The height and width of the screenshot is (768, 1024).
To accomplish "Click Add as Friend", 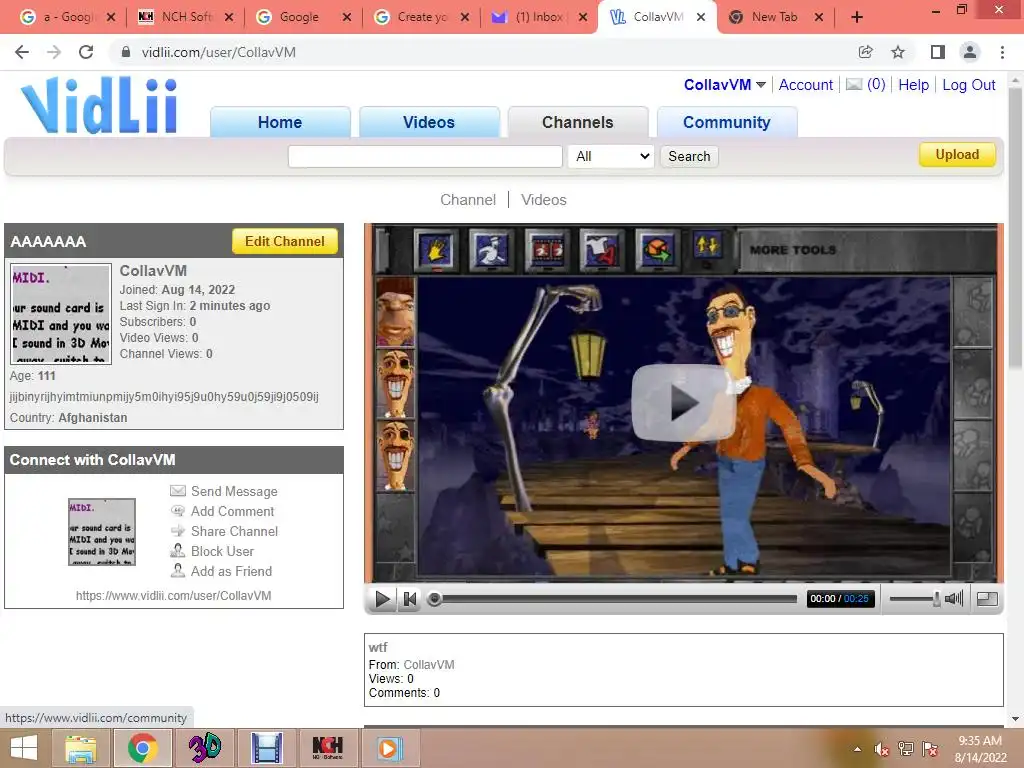I will pos(231,571).
